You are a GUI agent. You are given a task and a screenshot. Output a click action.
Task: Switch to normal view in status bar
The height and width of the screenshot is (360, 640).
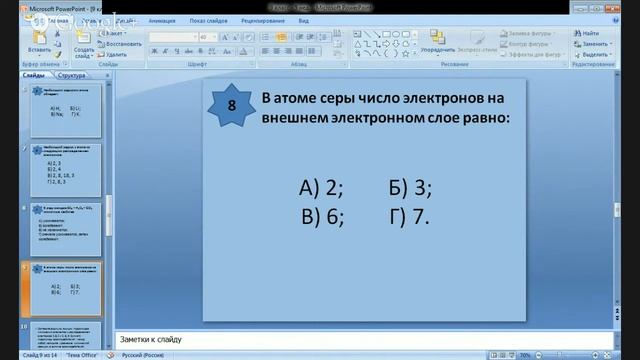[494, 356]
